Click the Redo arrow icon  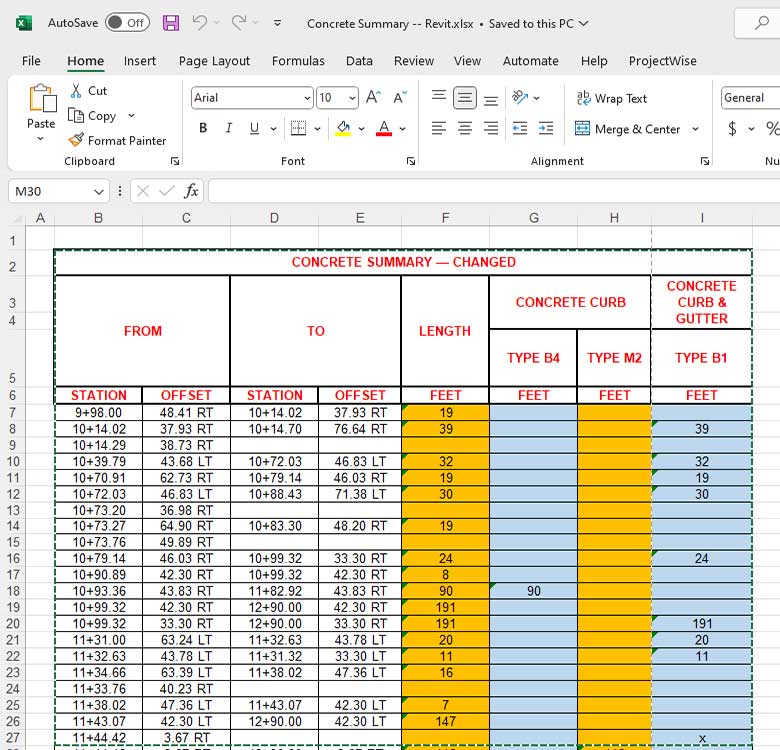pyautogui.click(x=239, y=23)
